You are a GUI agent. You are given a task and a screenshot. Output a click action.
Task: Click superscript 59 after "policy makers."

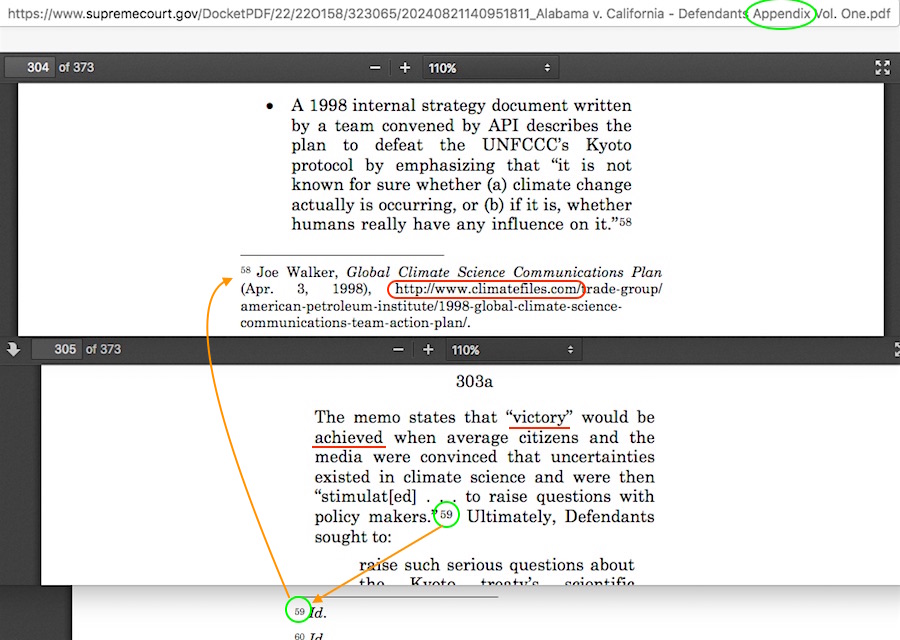(x=446, y=515)
